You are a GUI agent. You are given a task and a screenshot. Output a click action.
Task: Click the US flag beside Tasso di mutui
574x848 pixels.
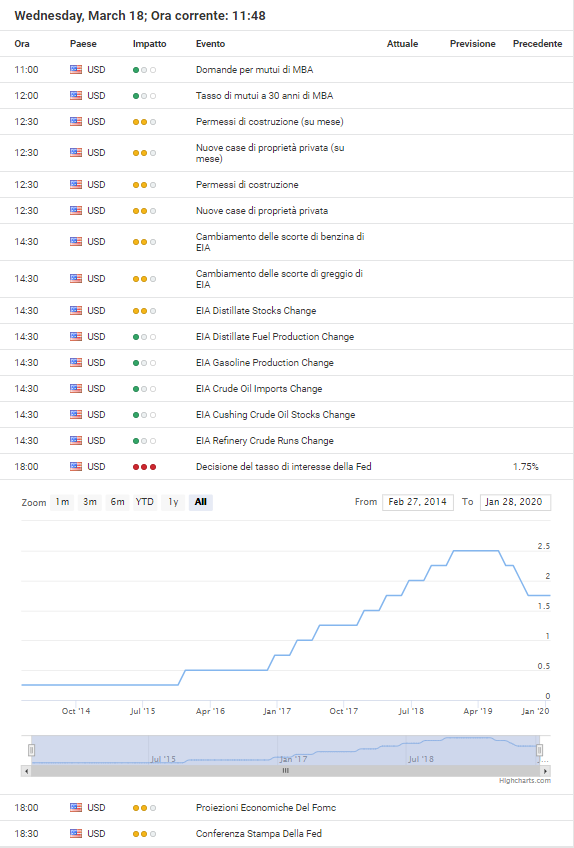76,95
